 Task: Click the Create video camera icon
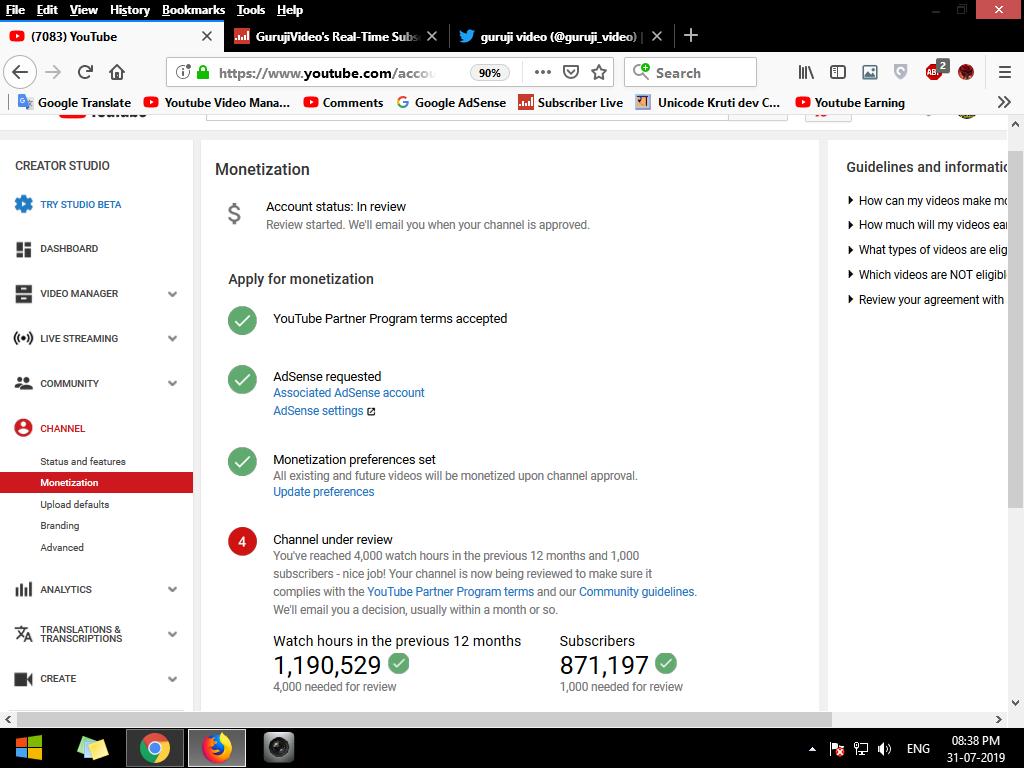tap(24, 679)
